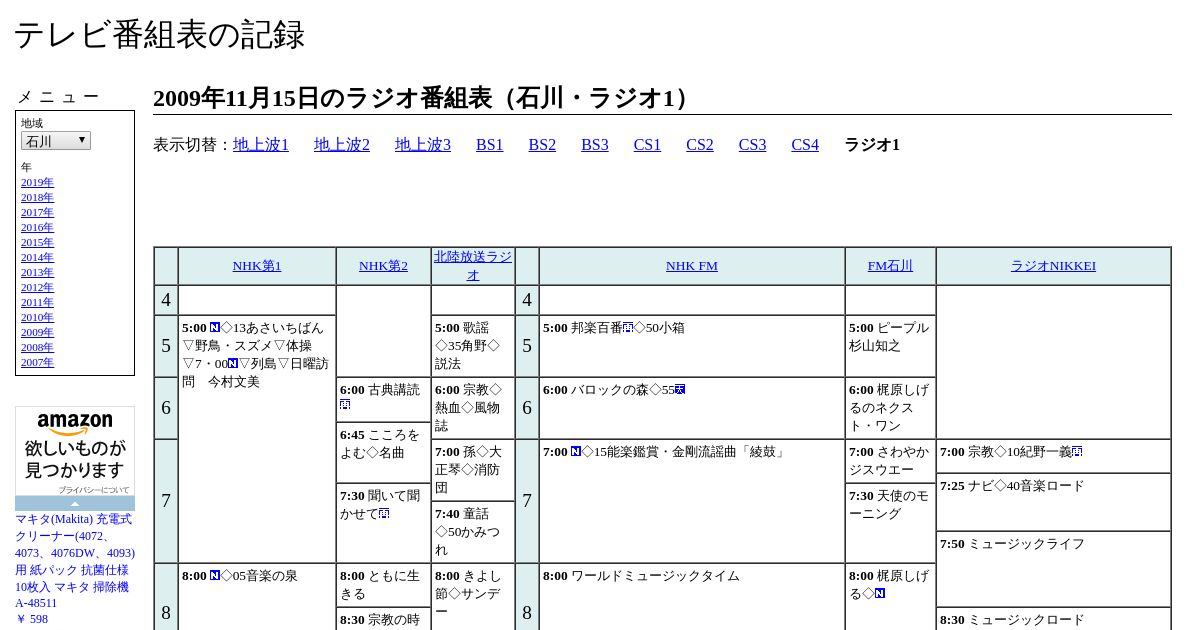This screenshot has width=1200, height=630.
Task: Open the 2007年 year link
Action: (37, 362)
